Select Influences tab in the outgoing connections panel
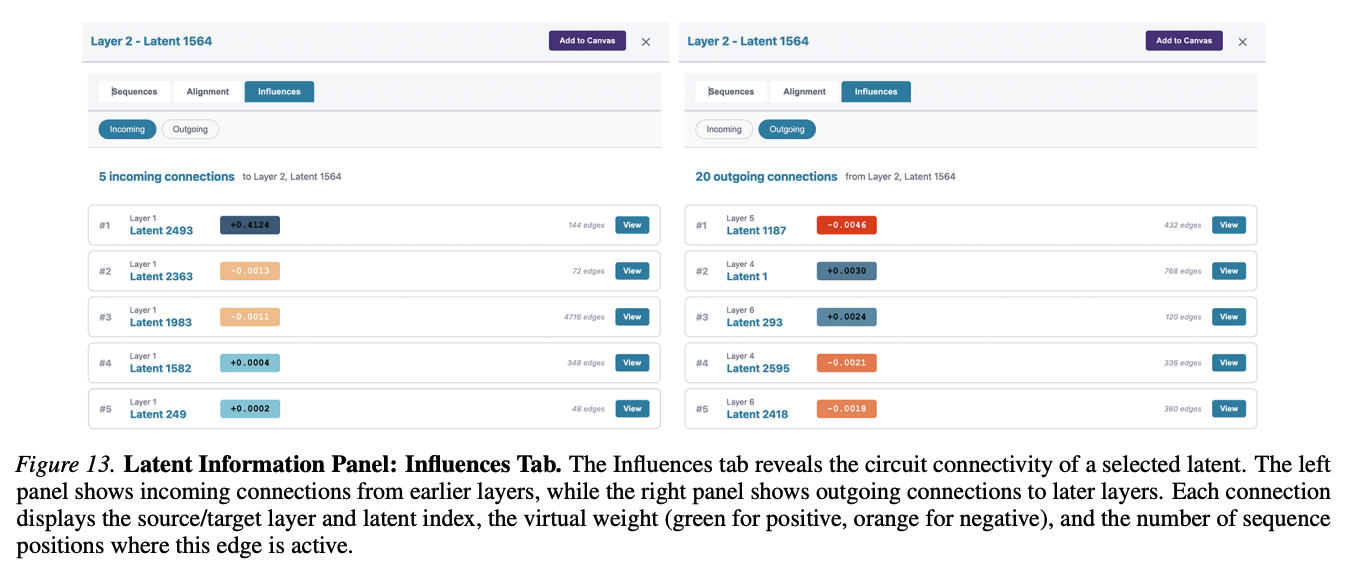This screenshot has height=574, width=1356. 875,92
